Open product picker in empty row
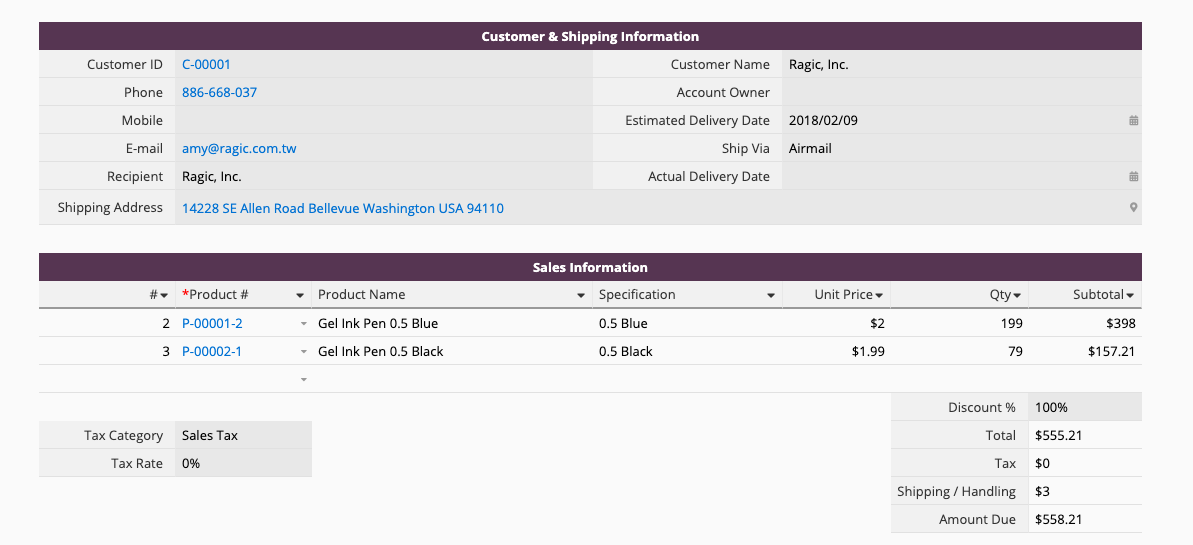The height and width of the screenshot is (545, 1193). [303, 380]
